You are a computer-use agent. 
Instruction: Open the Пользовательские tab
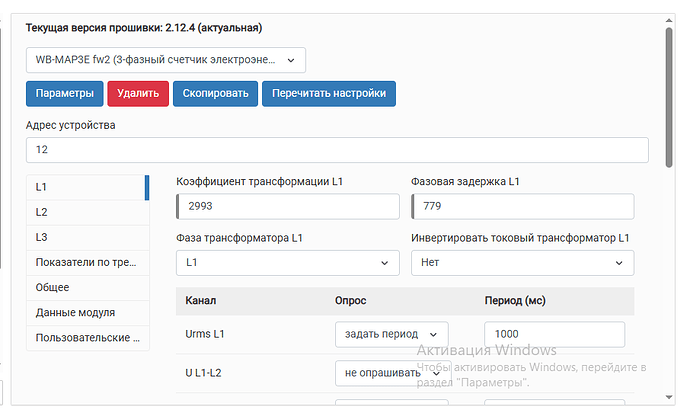point(88,338)
